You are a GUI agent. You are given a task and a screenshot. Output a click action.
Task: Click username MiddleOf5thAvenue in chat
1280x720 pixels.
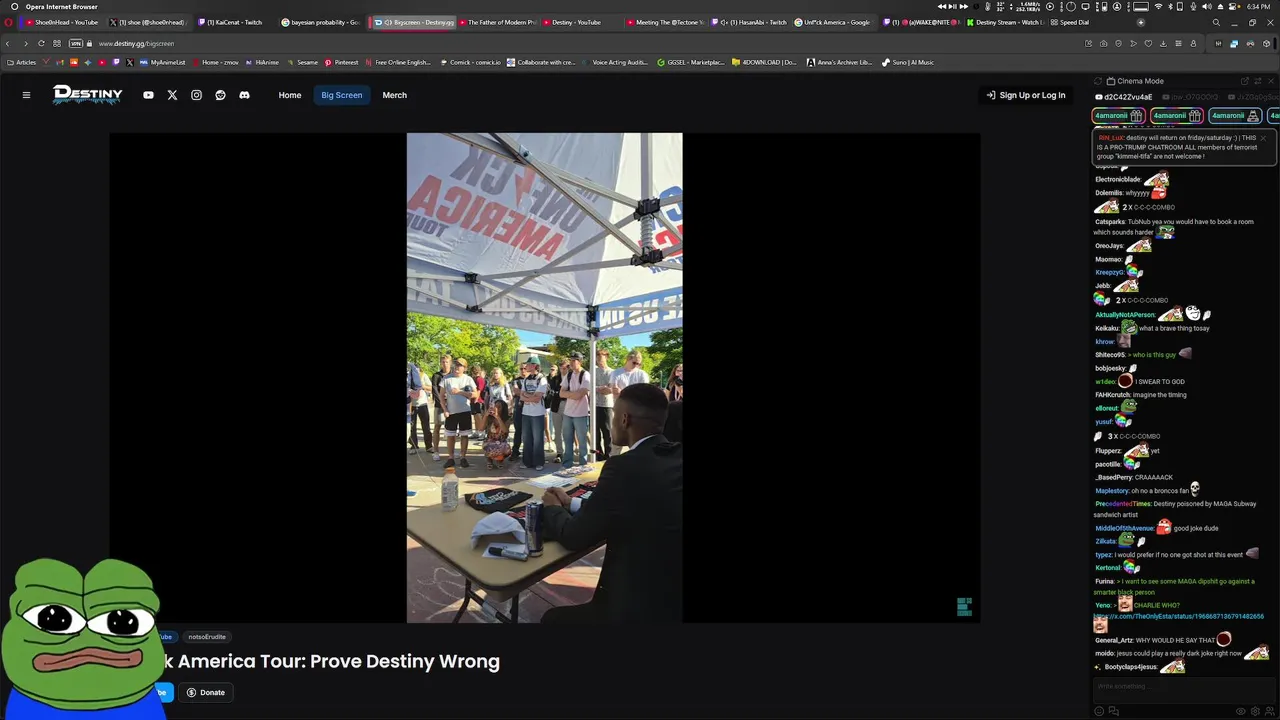[1125, 528]
